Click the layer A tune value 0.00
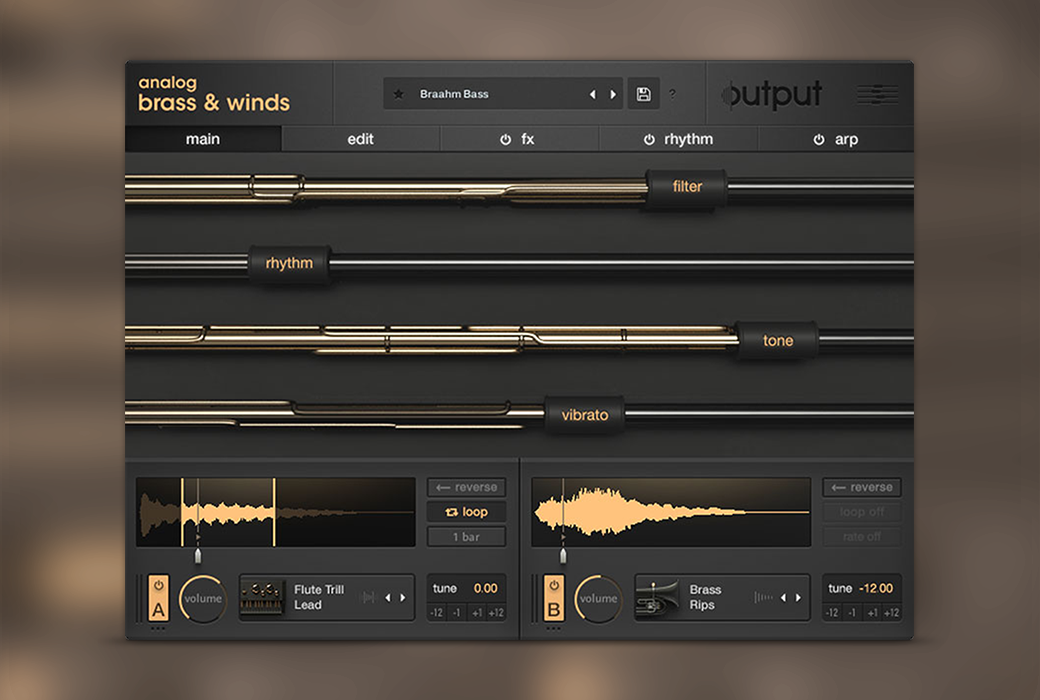This screenshot has width=1040, height=700. point(486,589)
